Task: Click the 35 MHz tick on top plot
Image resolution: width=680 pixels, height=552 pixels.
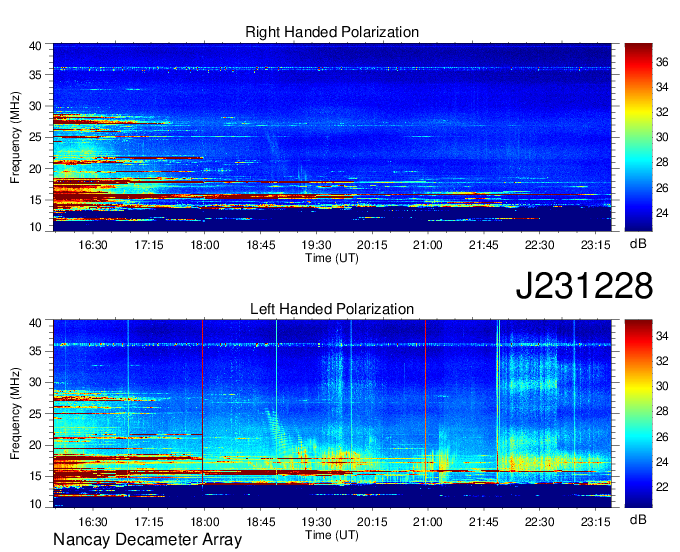Action: pos(35,75)
